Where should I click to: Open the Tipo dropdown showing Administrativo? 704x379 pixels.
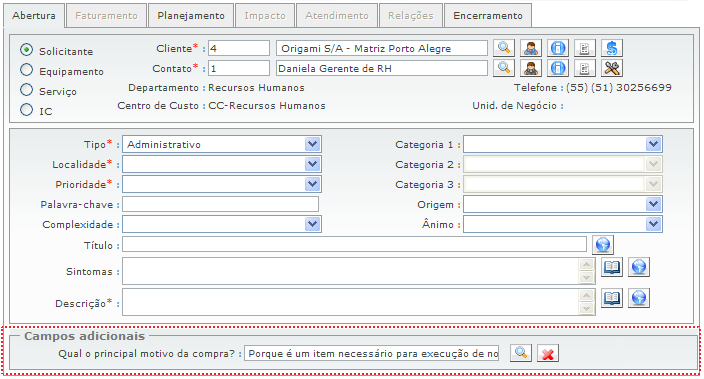(x=222, y=145)
